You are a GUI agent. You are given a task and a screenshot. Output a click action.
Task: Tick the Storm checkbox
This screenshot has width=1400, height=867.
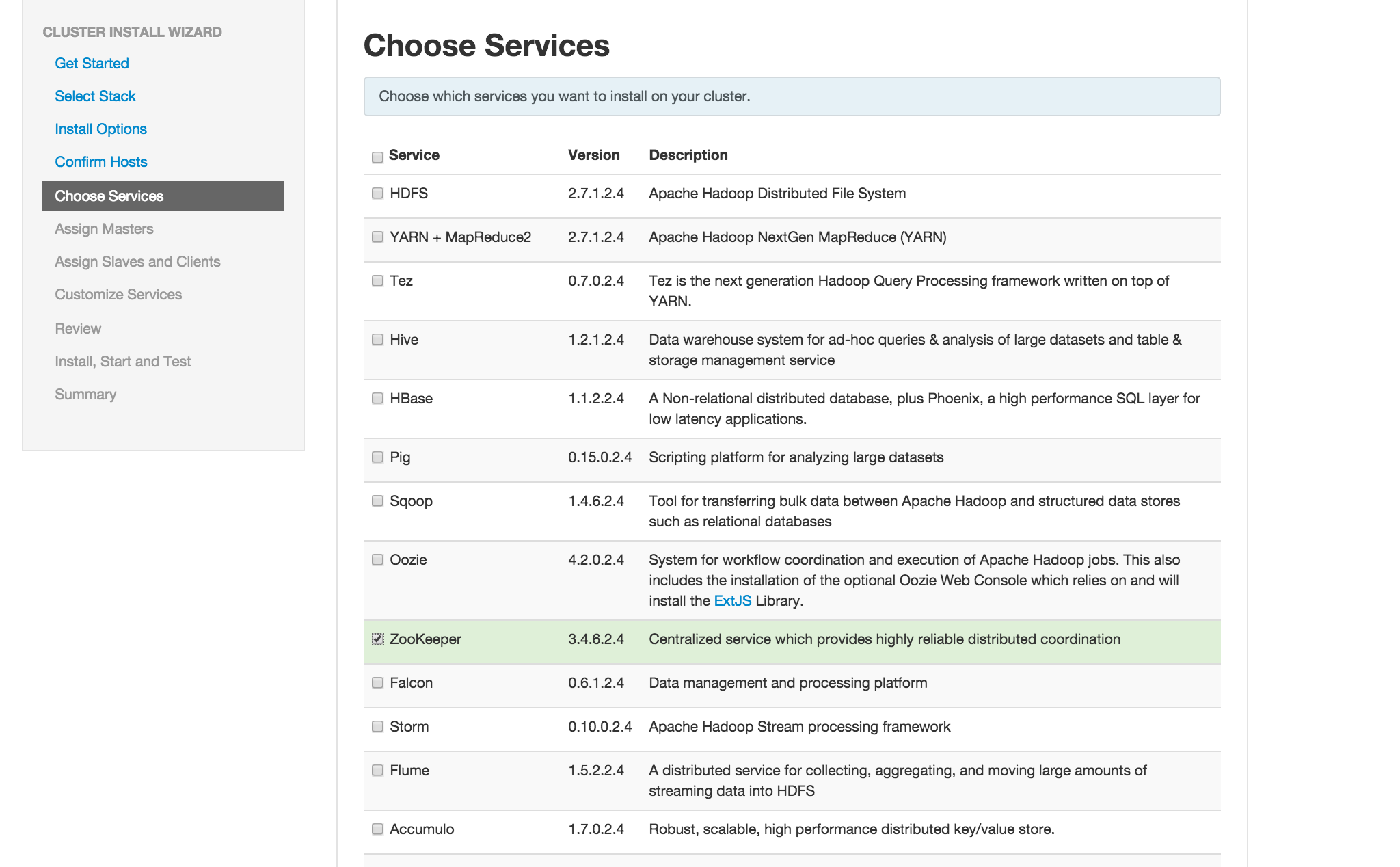(377, 727)
